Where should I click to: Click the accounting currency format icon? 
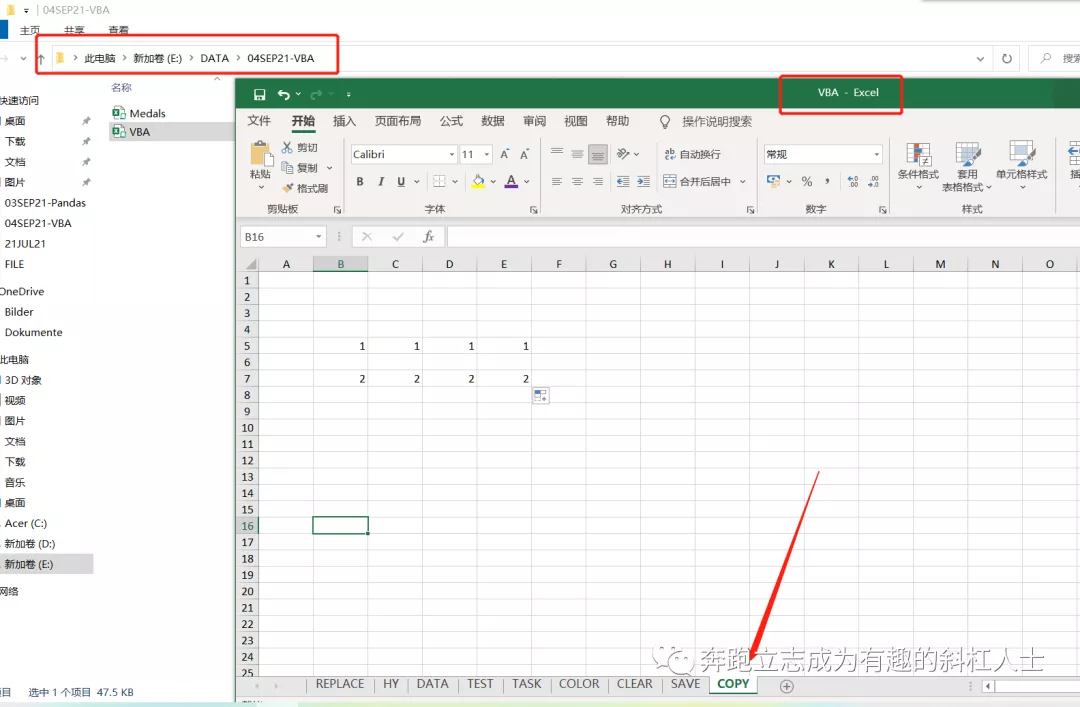point(773,181)
